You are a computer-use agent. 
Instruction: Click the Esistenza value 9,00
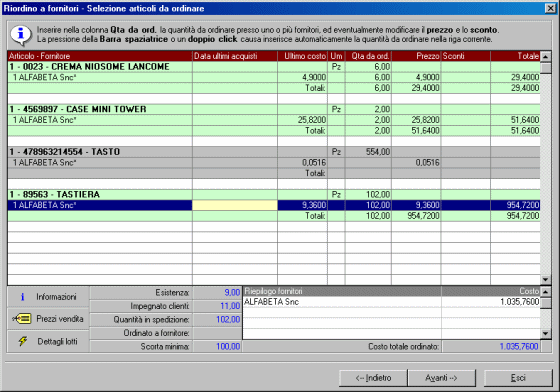pyautogui.click(x=218, y=293)
